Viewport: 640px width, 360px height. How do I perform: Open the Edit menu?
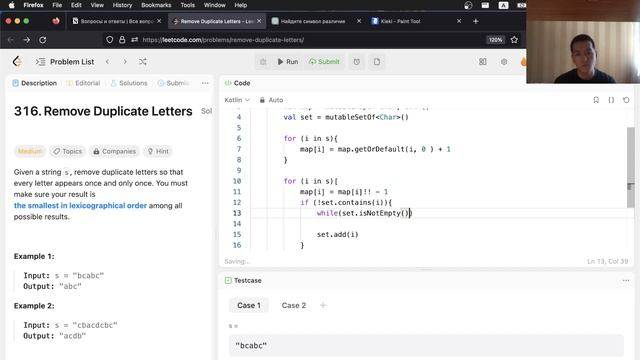pos(76,5)
